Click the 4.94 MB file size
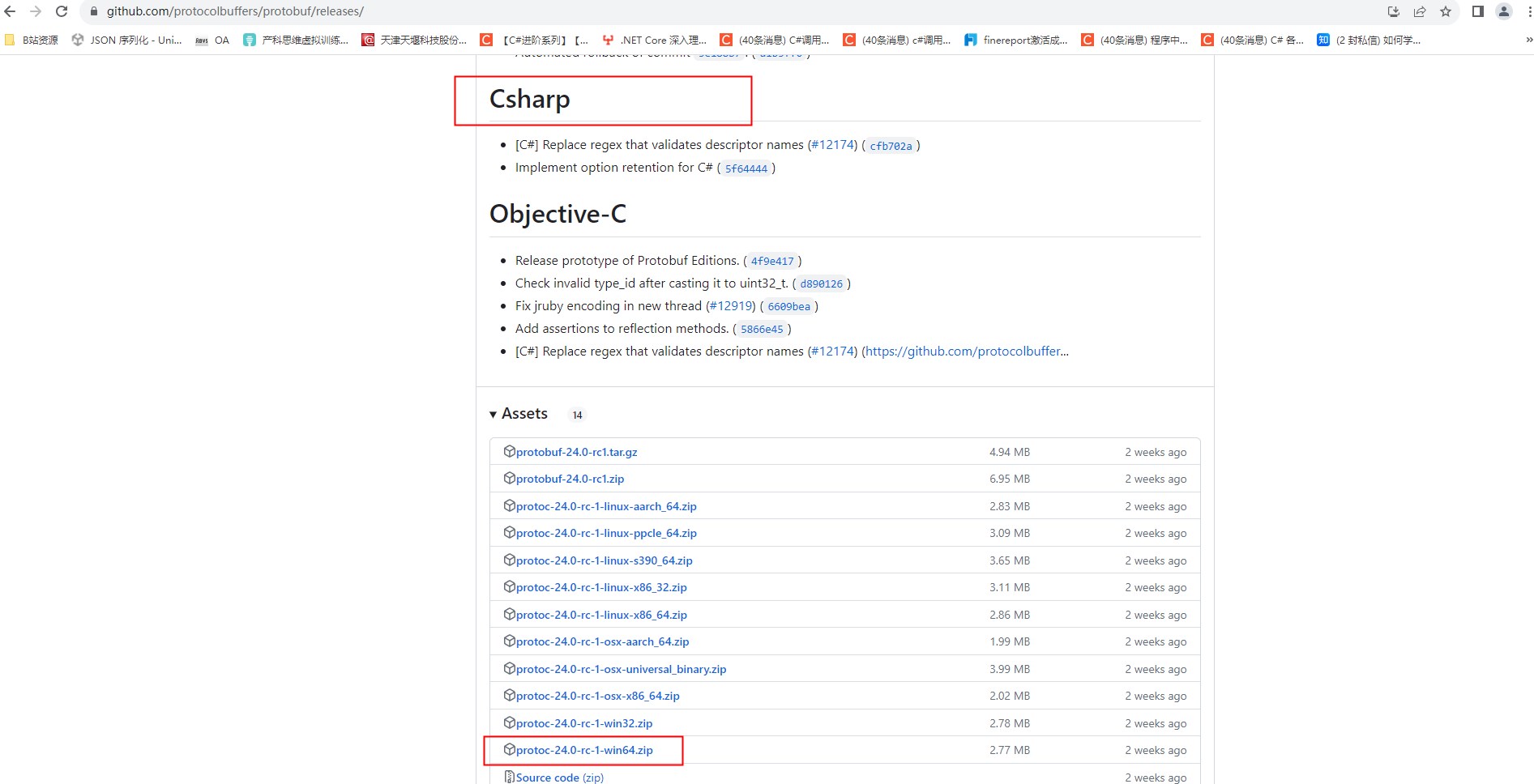Screen dimensions: 1534x784 click(1010, 452)
